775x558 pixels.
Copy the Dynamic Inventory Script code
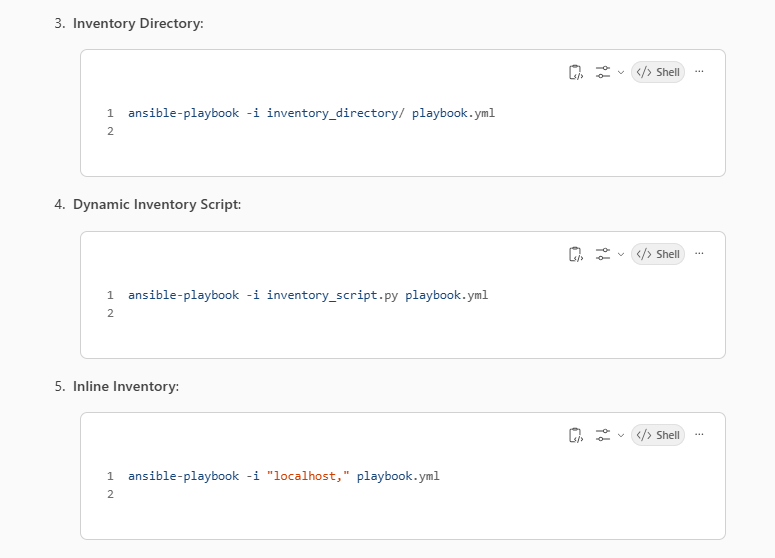click(x=576, y=254)
